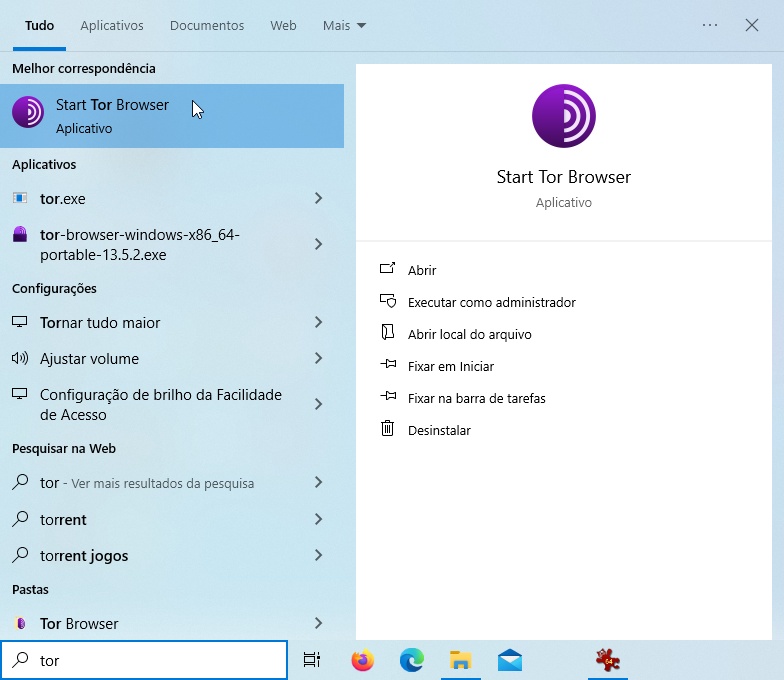Open Tornar tudo maior setting
The image size is (784, 680).
[x=172, y=322]
